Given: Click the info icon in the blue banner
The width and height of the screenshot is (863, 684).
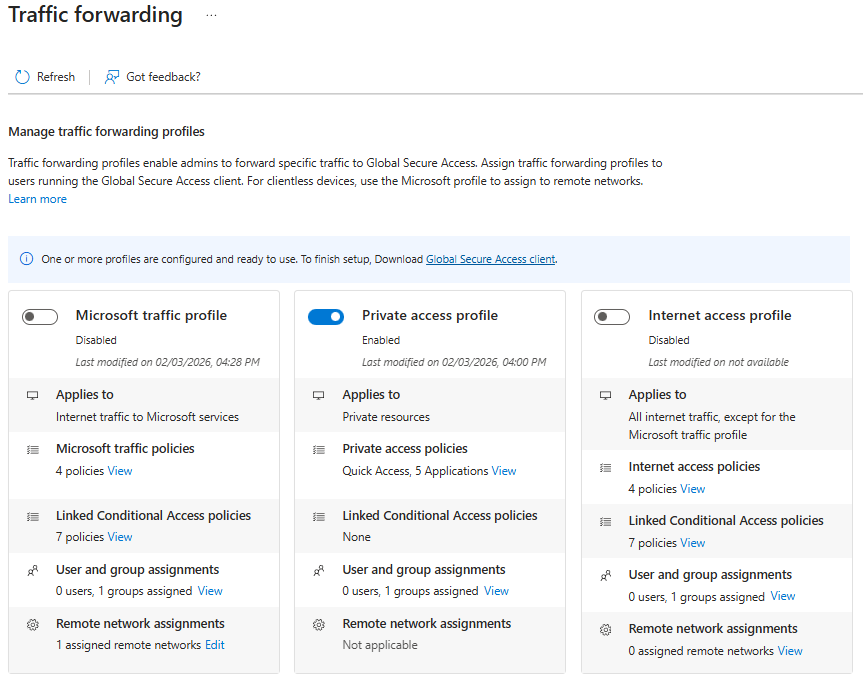Looking at the screenshot, I should 26,259.
